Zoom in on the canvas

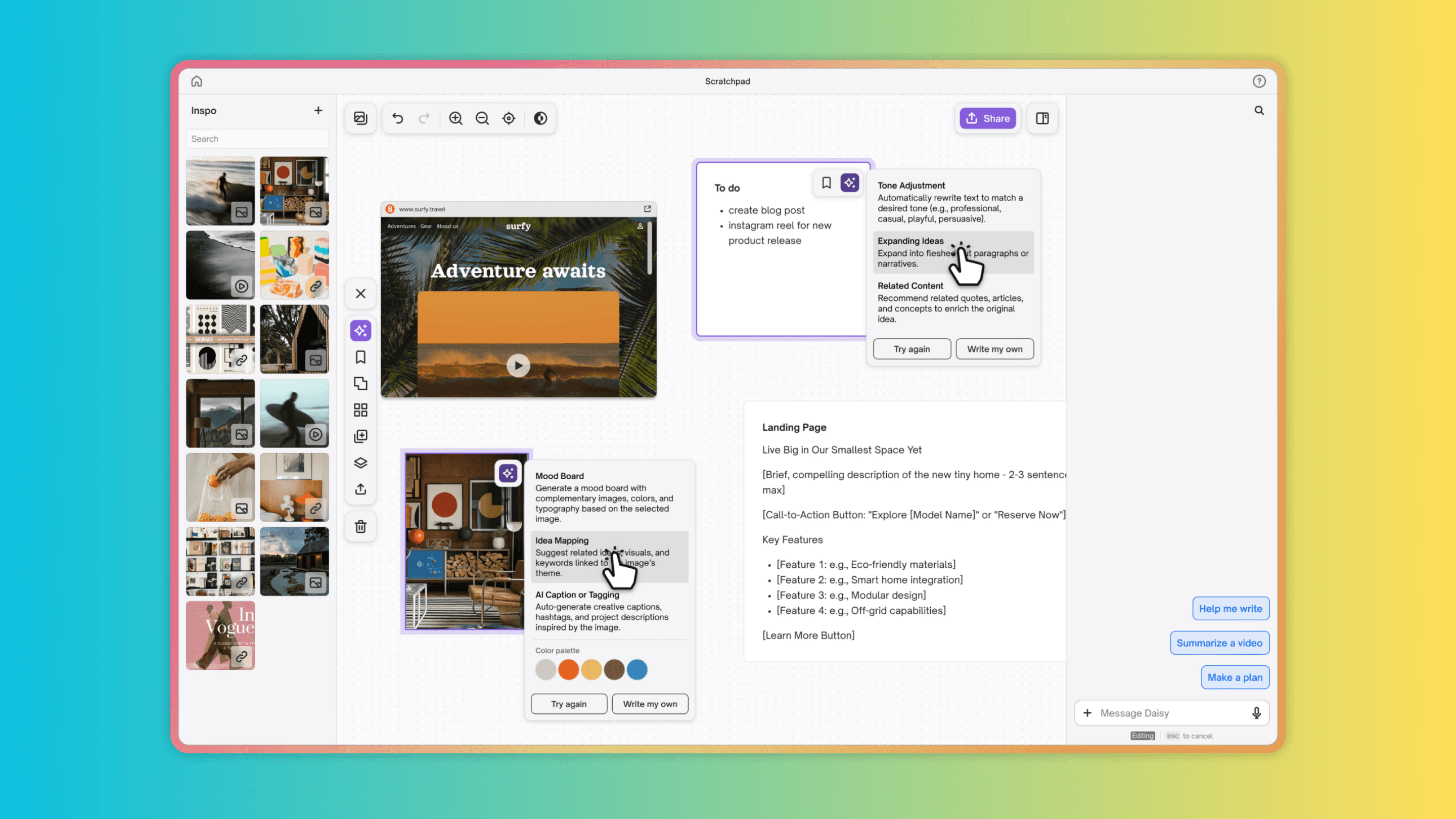click(456, 118)
